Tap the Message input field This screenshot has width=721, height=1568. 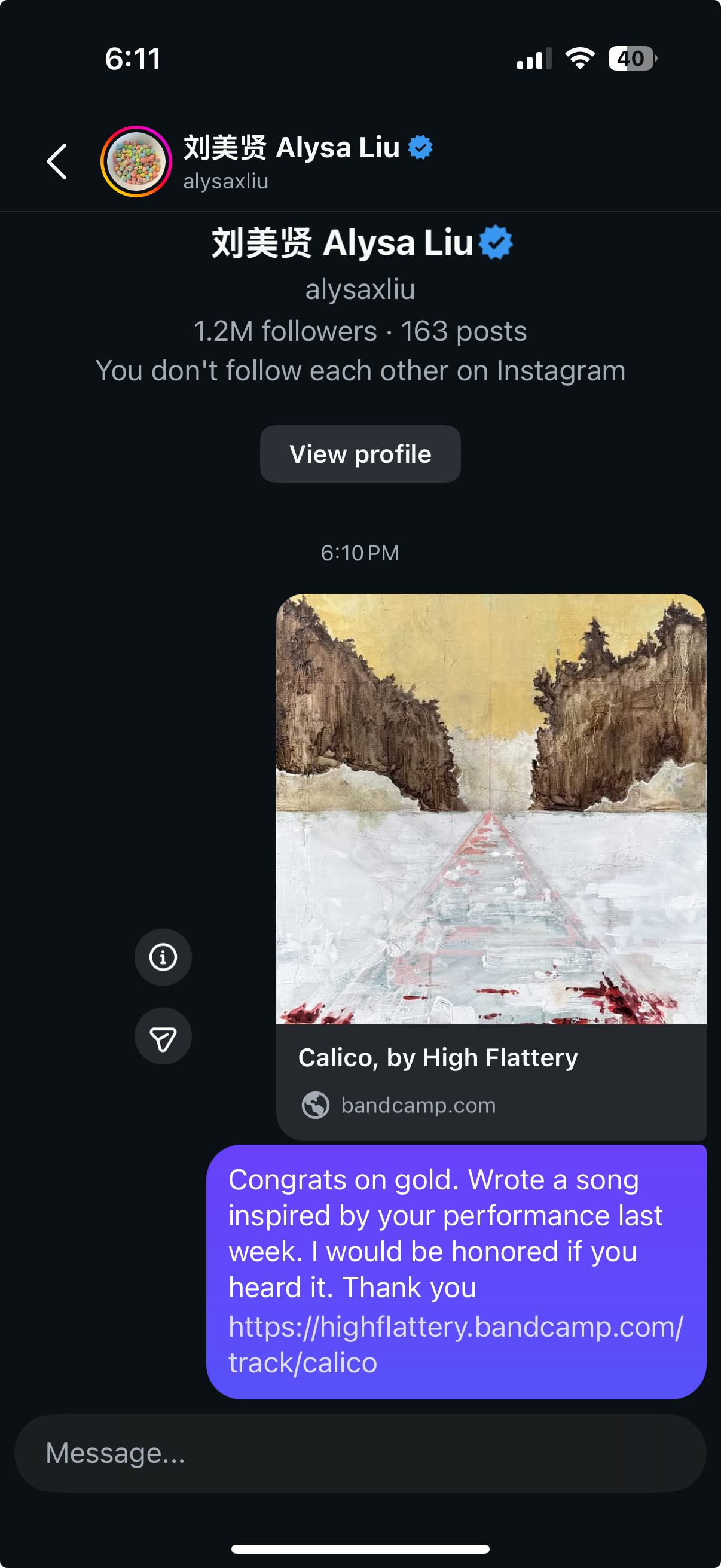click(360, 1453)
